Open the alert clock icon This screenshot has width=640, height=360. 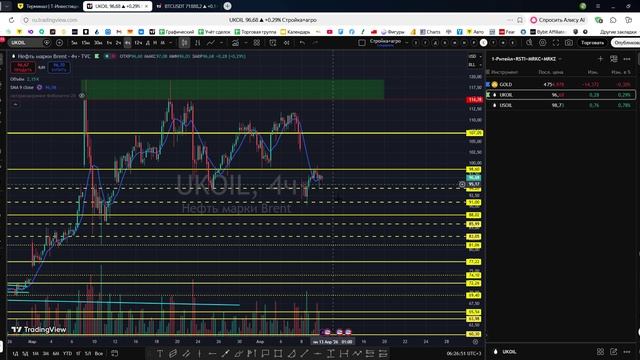[273, 43]
